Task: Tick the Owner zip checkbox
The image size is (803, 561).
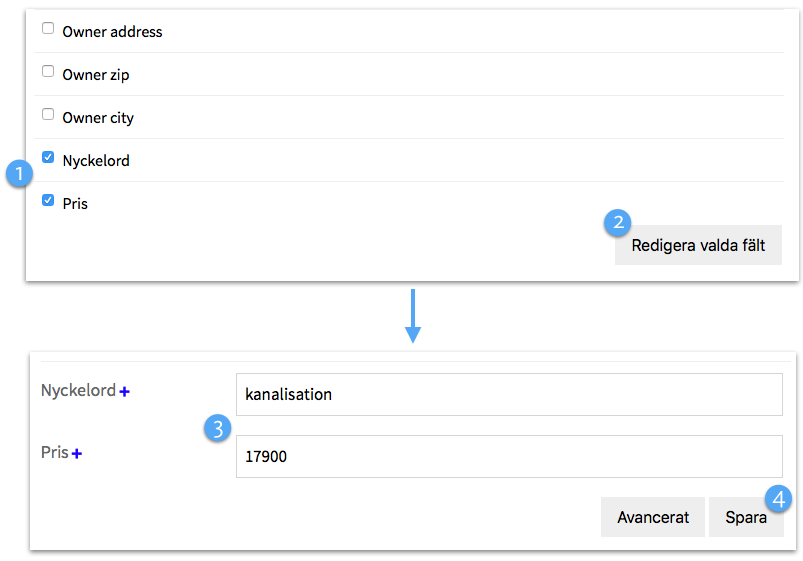Action: (x=48, y=72)
